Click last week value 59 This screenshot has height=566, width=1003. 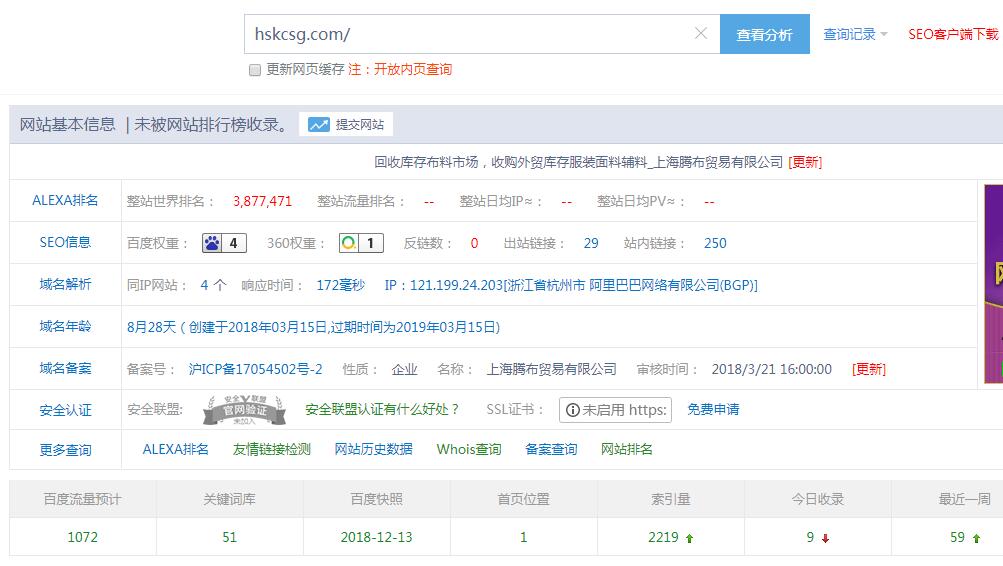coord(957,537)
